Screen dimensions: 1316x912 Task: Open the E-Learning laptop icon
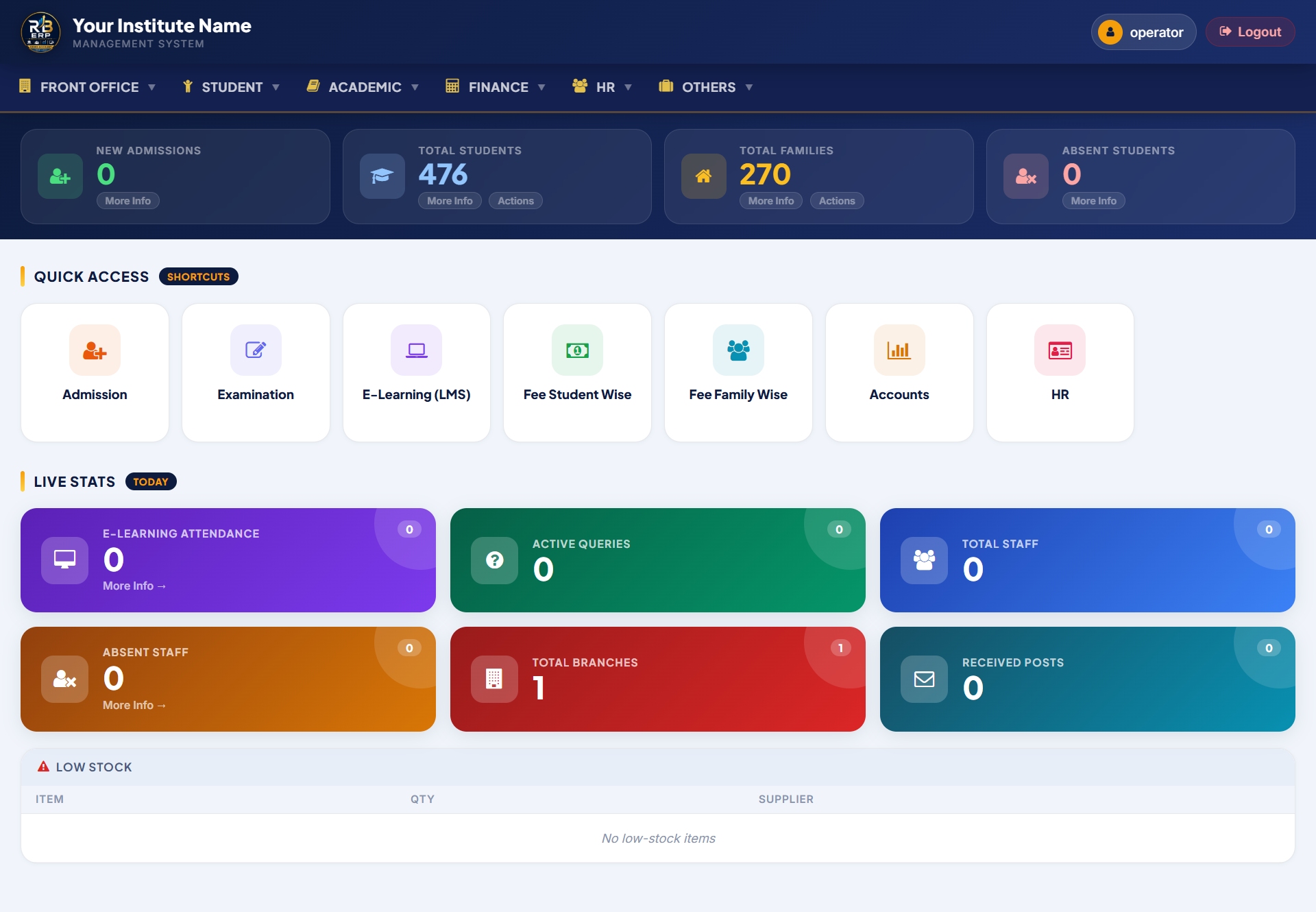(417, 350)
